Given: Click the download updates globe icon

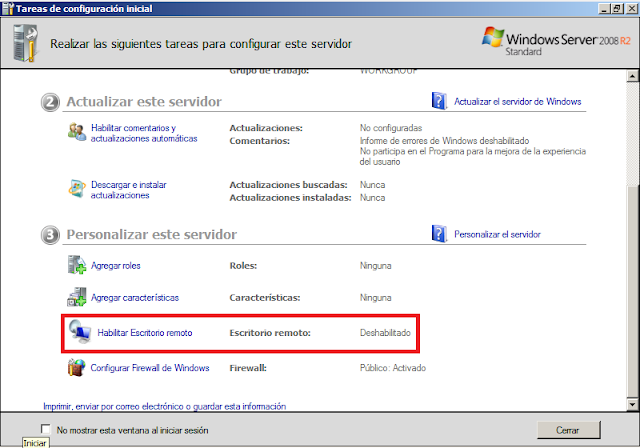Looking at the screenshot, I should [x=77, y=189].
